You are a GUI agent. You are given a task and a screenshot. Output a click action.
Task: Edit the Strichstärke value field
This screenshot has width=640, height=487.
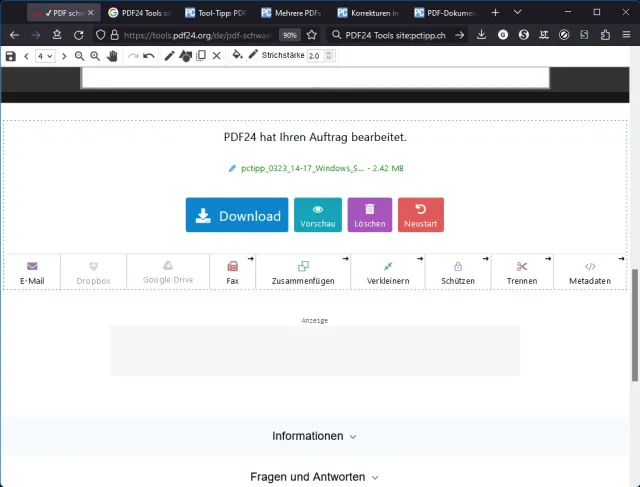[x=316, y=56]
